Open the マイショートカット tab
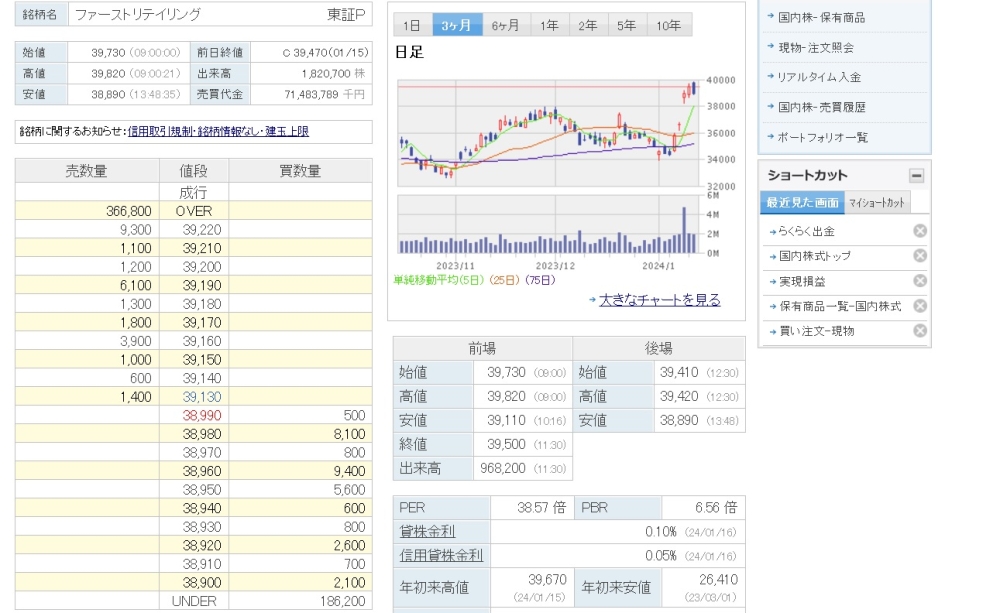The height and width of the screenshot is (613, 1000). point(877,203)
